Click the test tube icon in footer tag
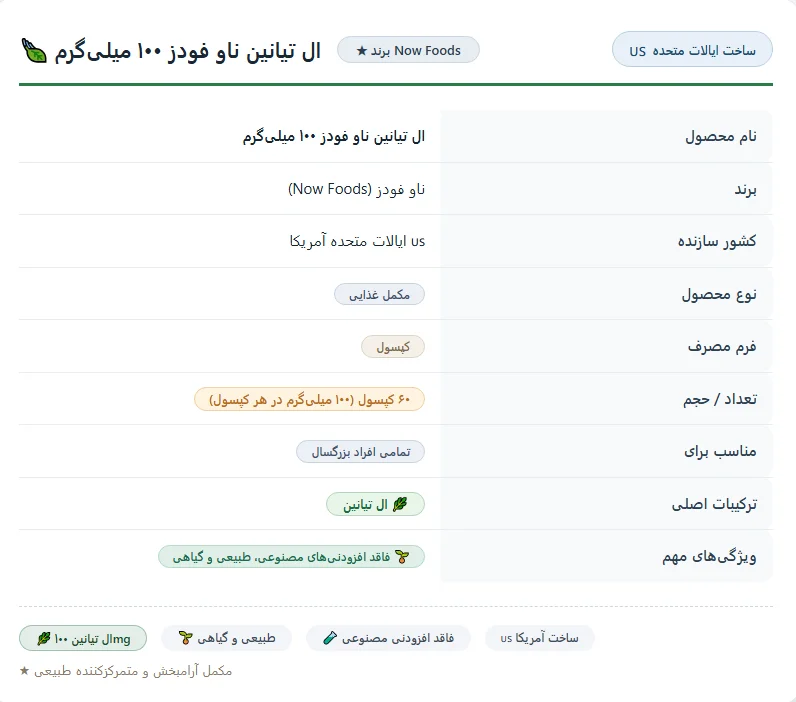 tap(330, 638)
